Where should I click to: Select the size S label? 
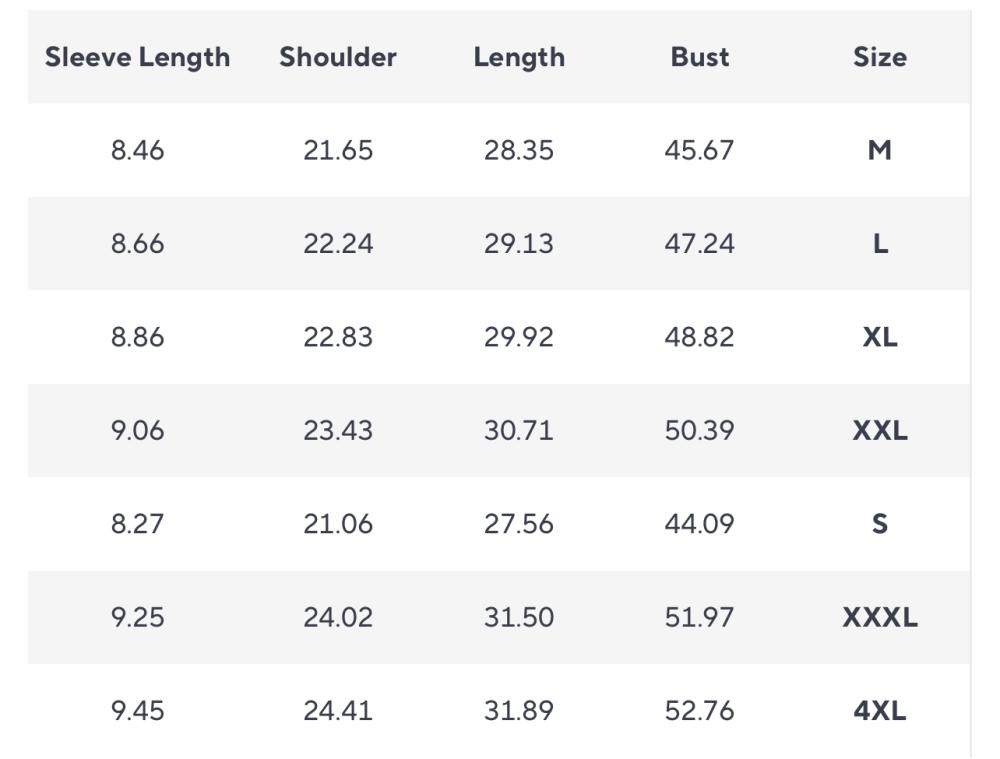coord(880,524)
